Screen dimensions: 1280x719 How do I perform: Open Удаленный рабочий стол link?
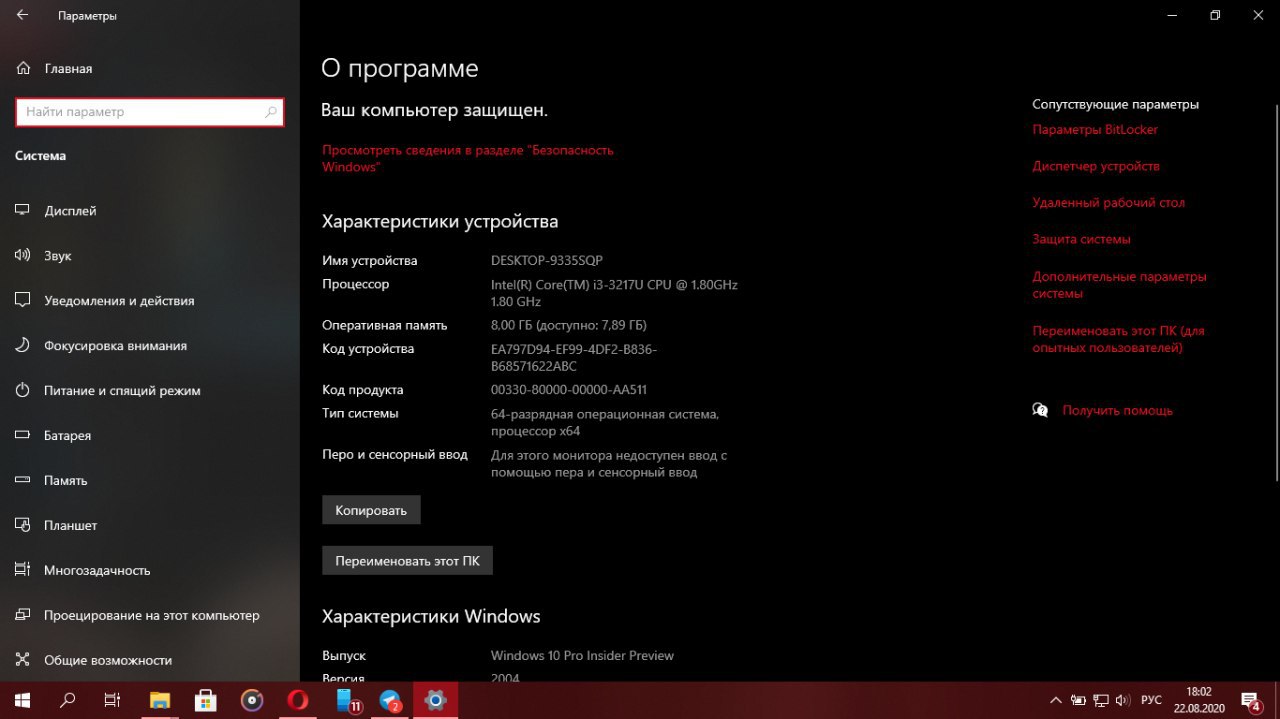pos(1108,203)
